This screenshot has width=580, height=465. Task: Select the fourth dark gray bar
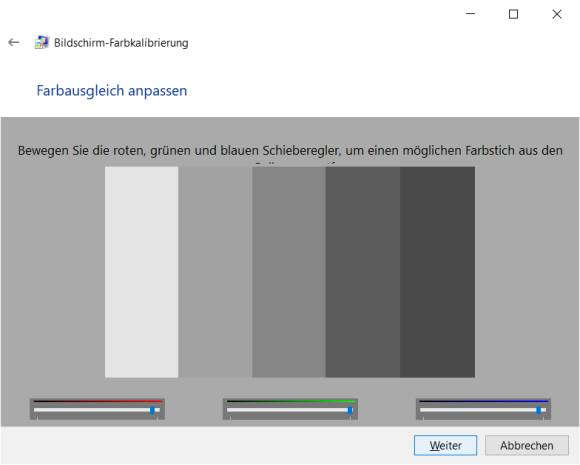362,272
